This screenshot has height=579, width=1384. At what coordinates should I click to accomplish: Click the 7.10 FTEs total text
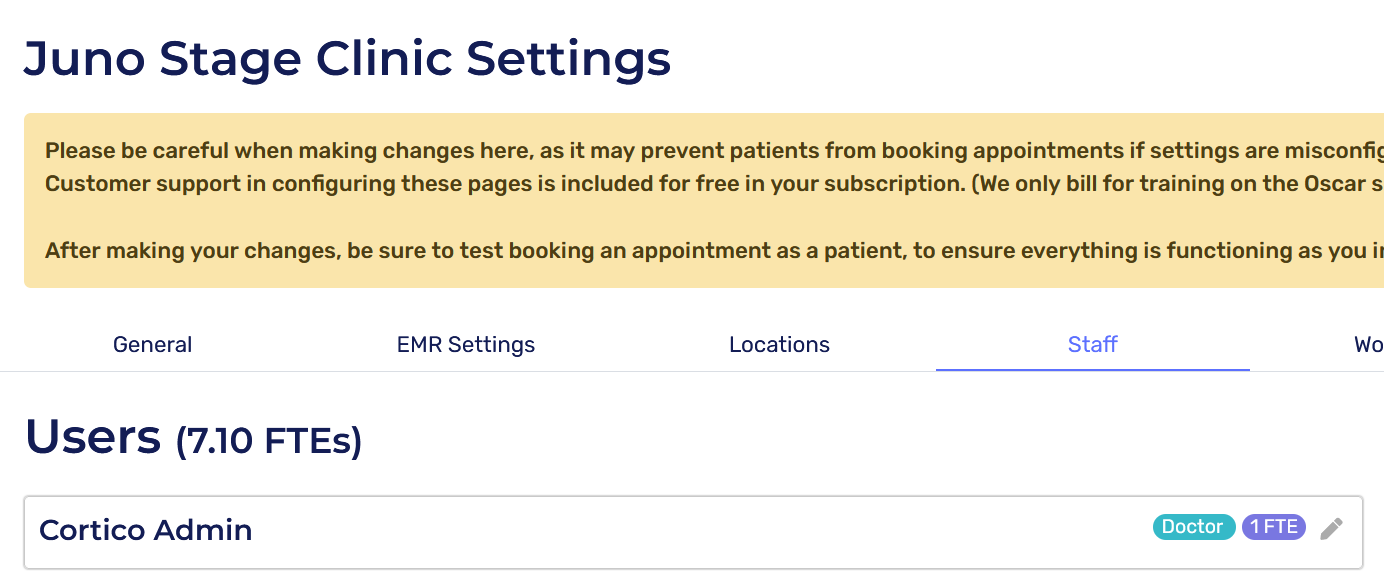[x=269, y=441]
